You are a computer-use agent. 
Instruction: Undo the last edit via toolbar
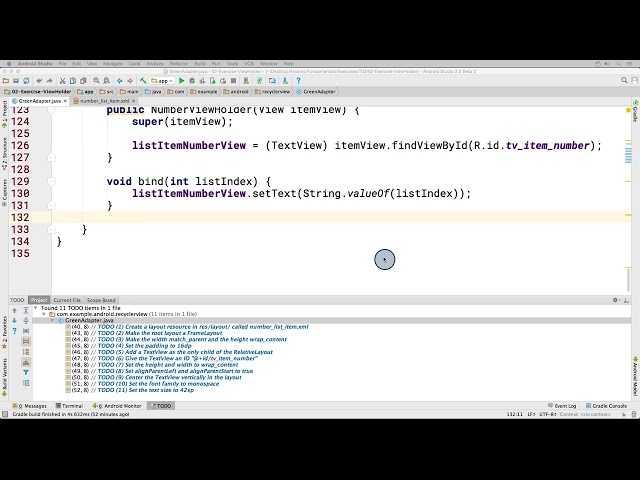tap(39, 81)
